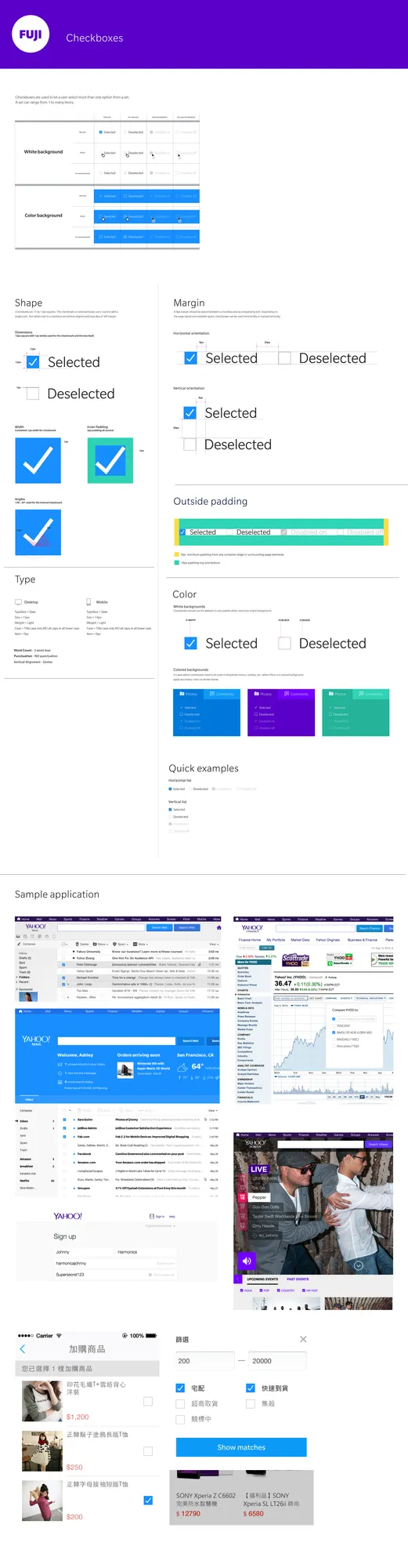Check the 競標中 filter checkbox
The image size is (408, 1568).
tap(180, 1419)
